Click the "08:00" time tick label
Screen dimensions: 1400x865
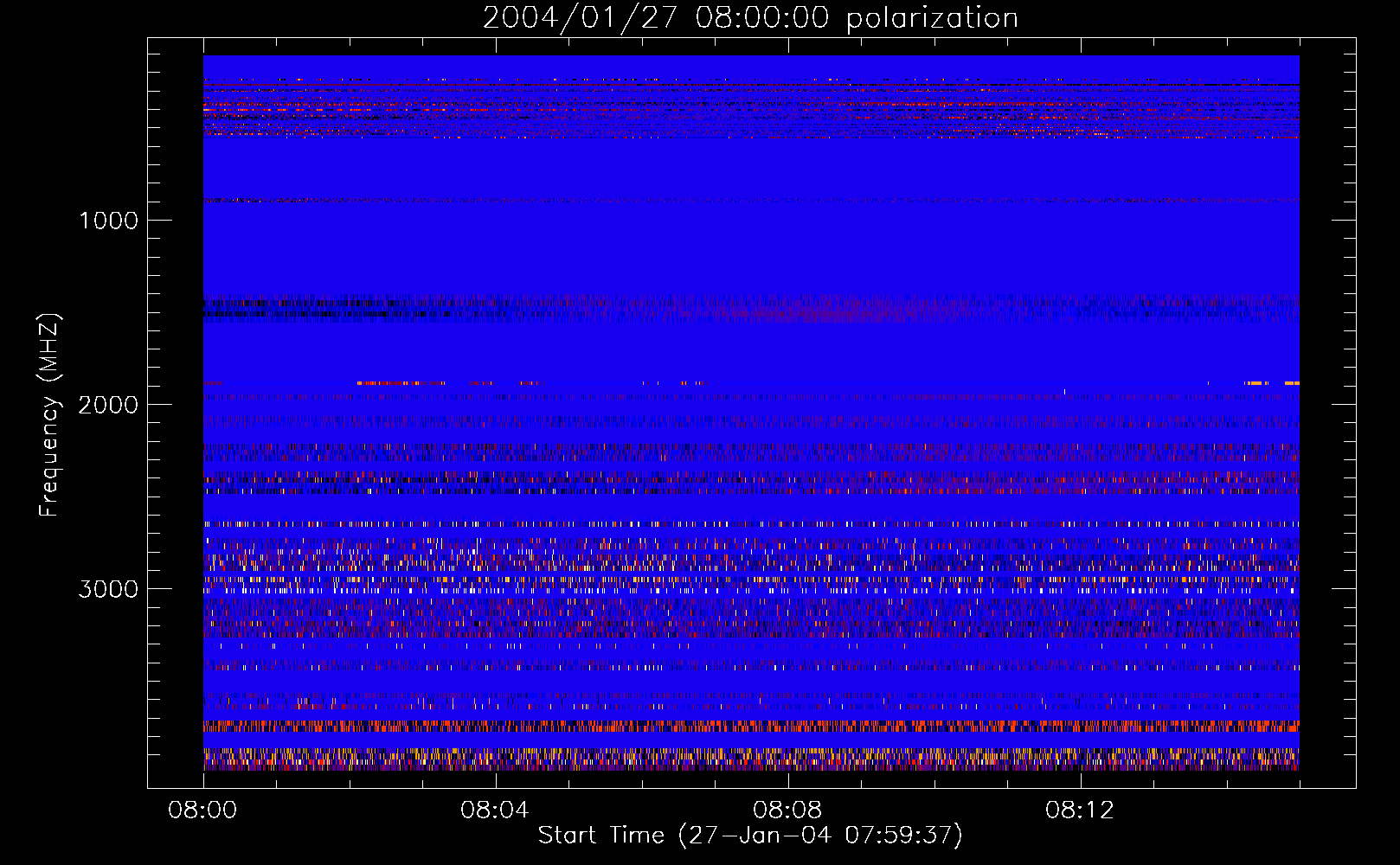click(202, 811)
